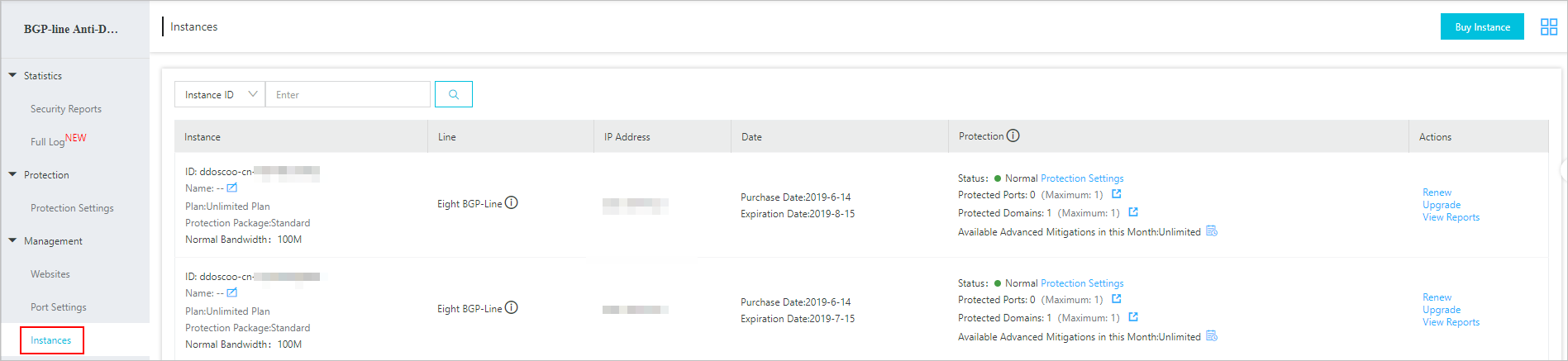Show Eight BGP-Line info for first instance

point(512,202)
